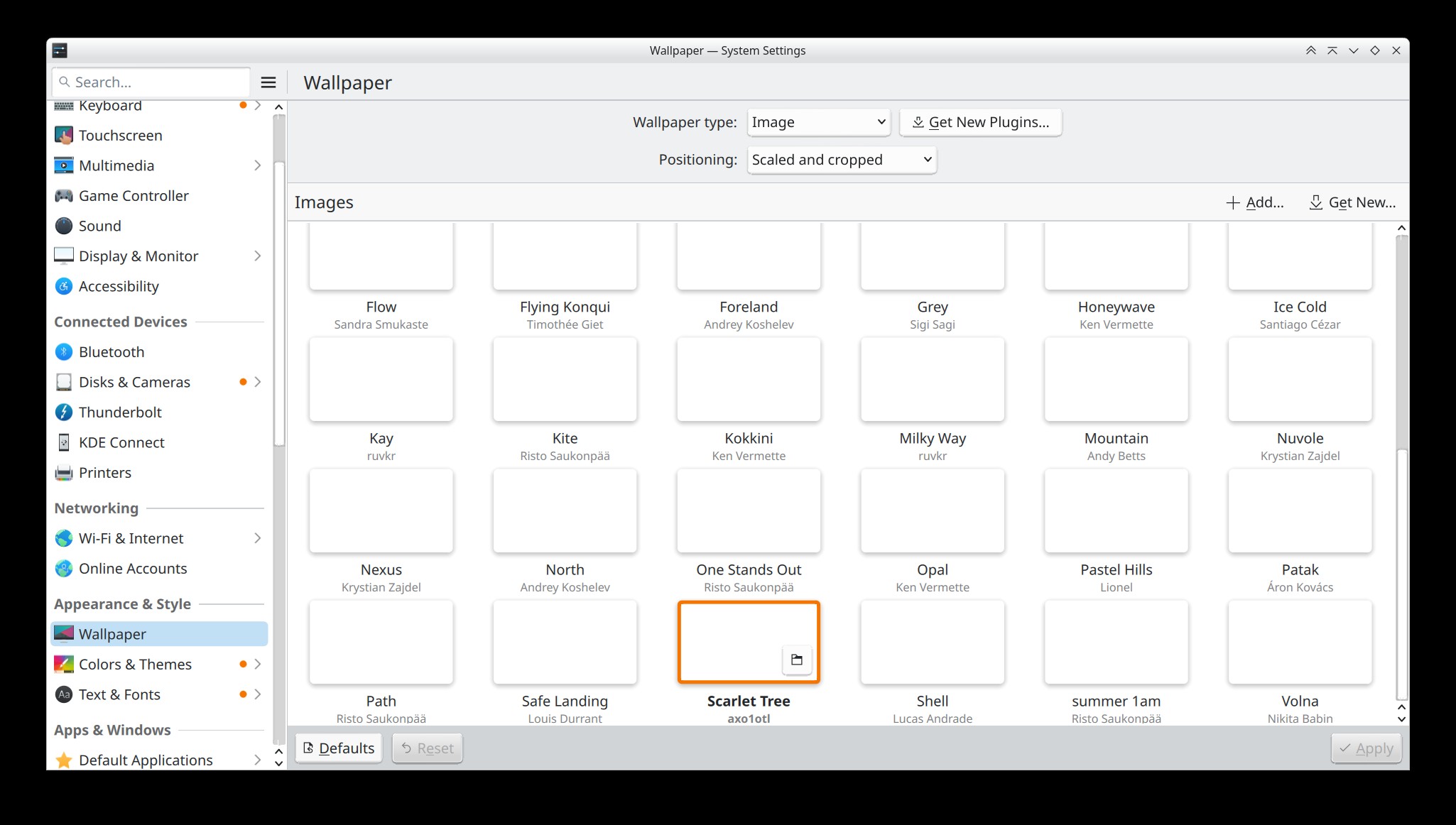Viewport: 1456px width, 825px height.
Task: Select the Kite wallpaper thumbnail
Action: coord(565,379)
